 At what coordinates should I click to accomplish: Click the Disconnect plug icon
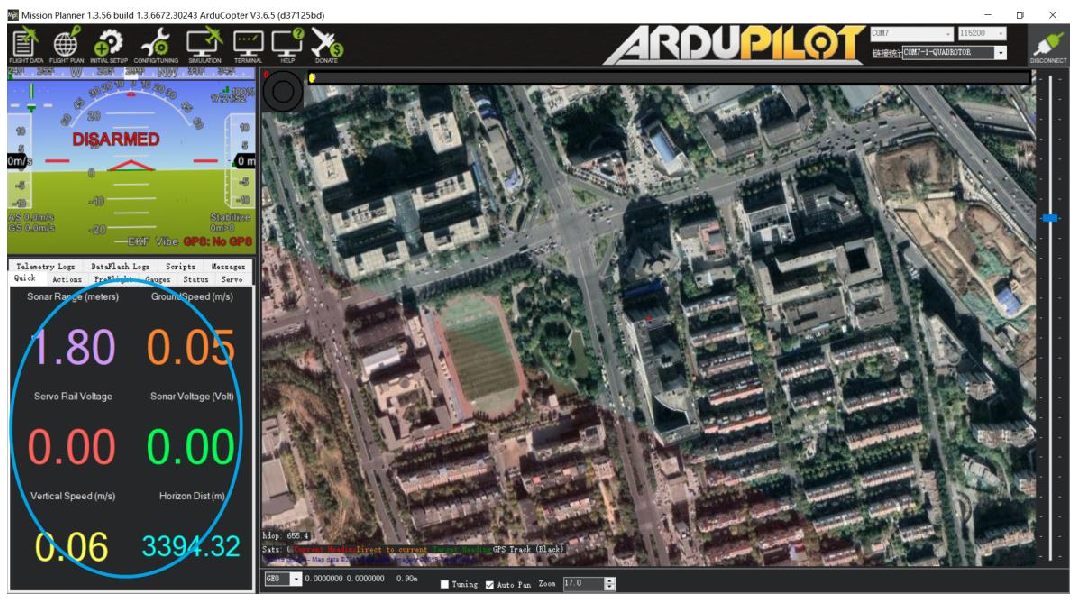[1048, 47]
